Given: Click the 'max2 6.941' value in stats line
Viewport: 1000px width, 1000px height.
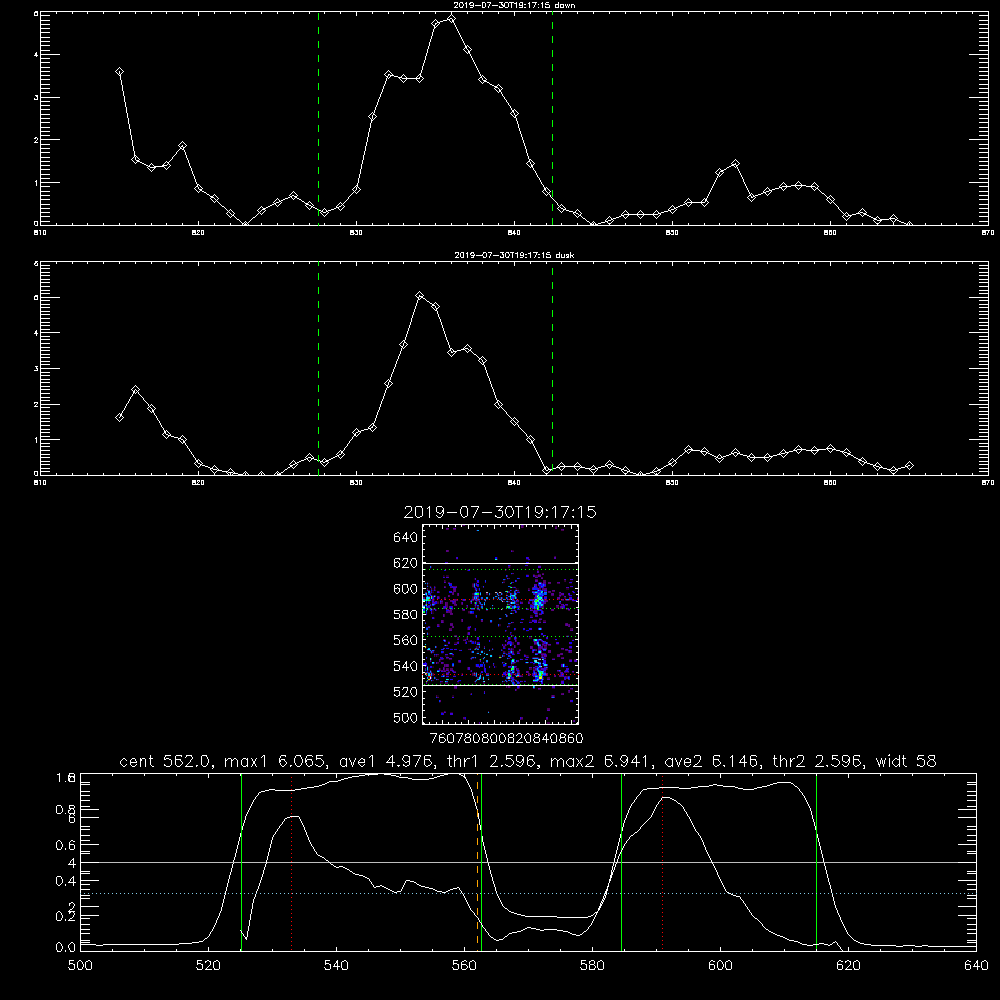Looking at the screenshot, I should pos(603,761).
